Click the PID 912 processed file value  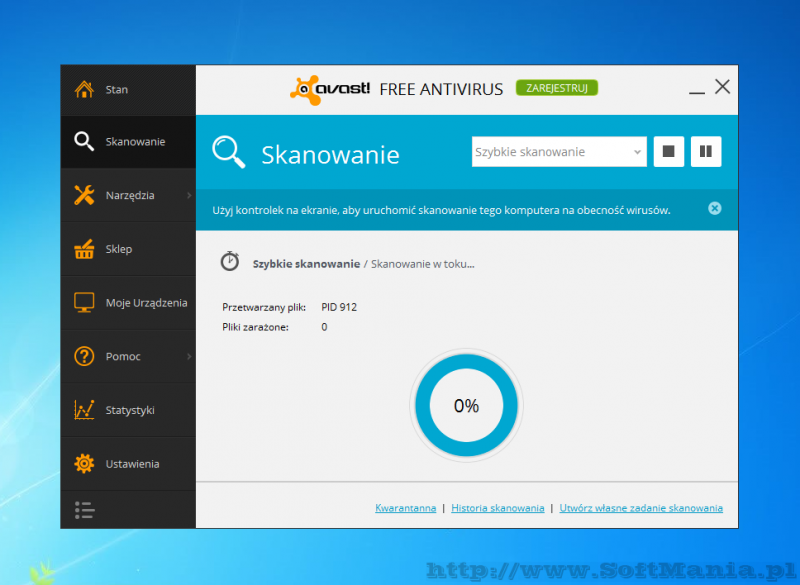click(x=339, y=307)
